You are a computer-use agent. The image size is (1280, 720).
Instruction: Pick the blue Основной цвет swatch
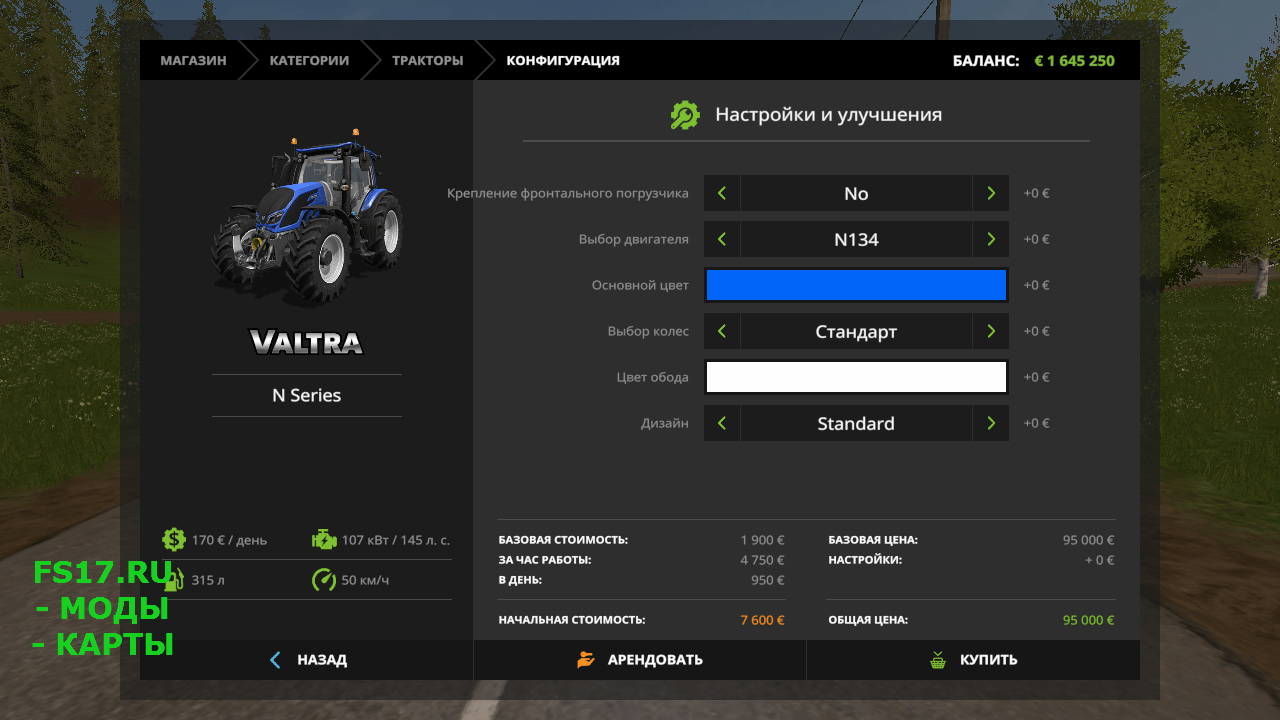[856, 285]
